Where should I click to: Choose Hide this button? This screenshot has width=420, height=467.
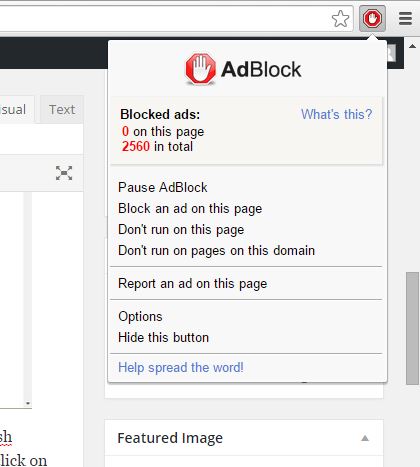coord(163,337)
